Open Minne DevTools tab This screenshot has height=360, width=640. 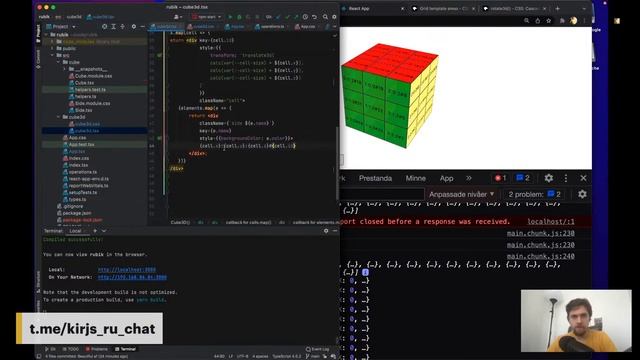click(x=416, y=178)
